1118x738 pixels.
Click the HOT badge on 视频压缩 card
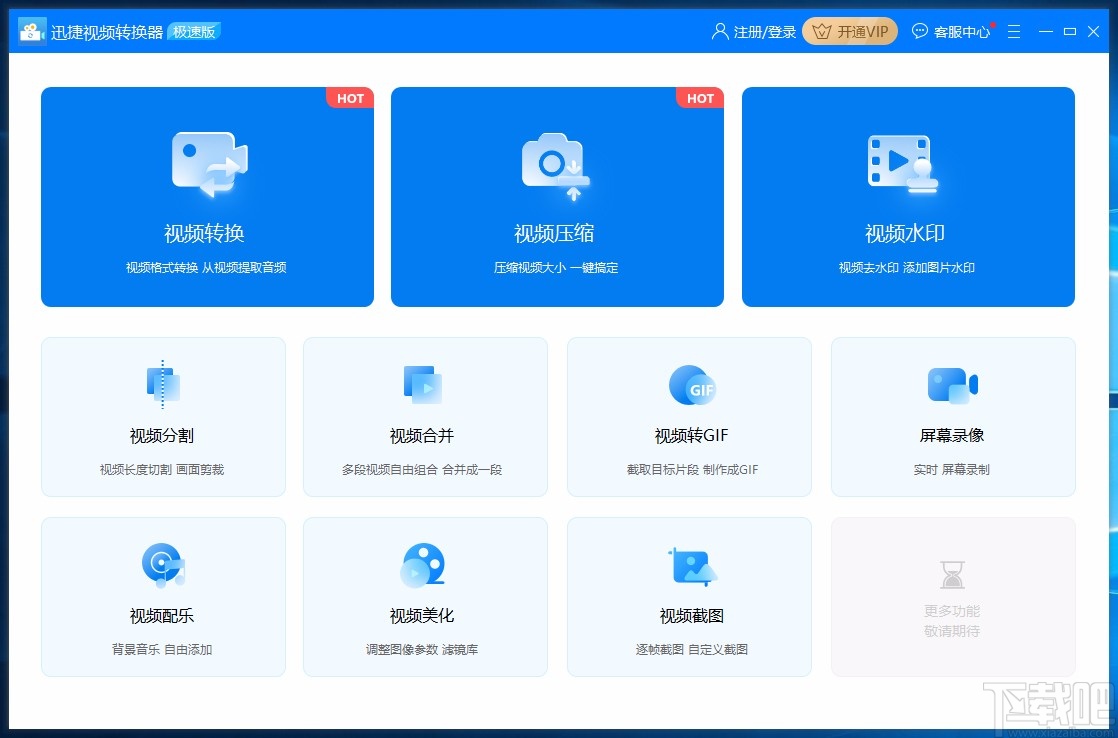[x=700, y=98]
